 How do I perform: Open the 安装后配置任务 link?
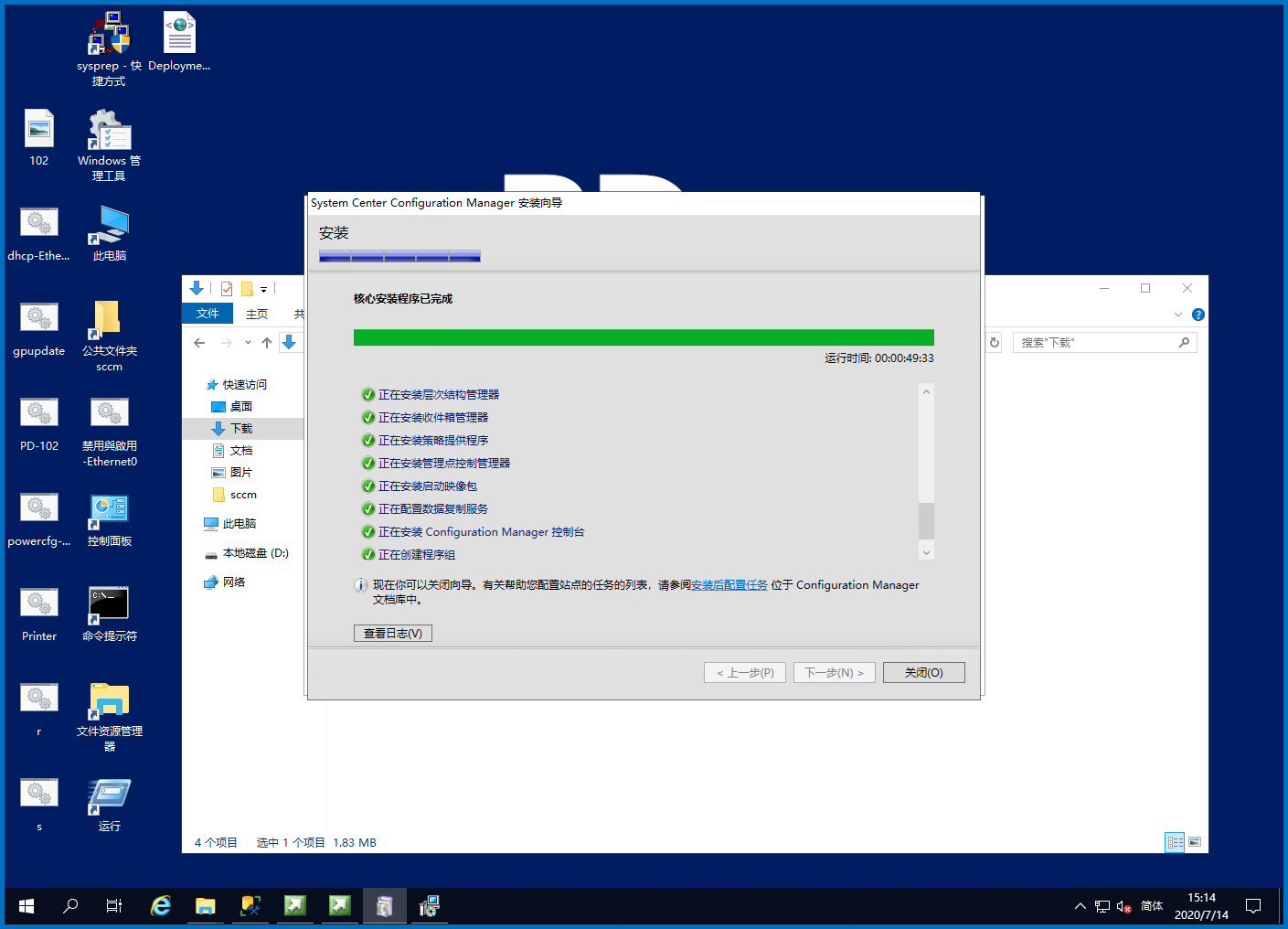[729, 585]
